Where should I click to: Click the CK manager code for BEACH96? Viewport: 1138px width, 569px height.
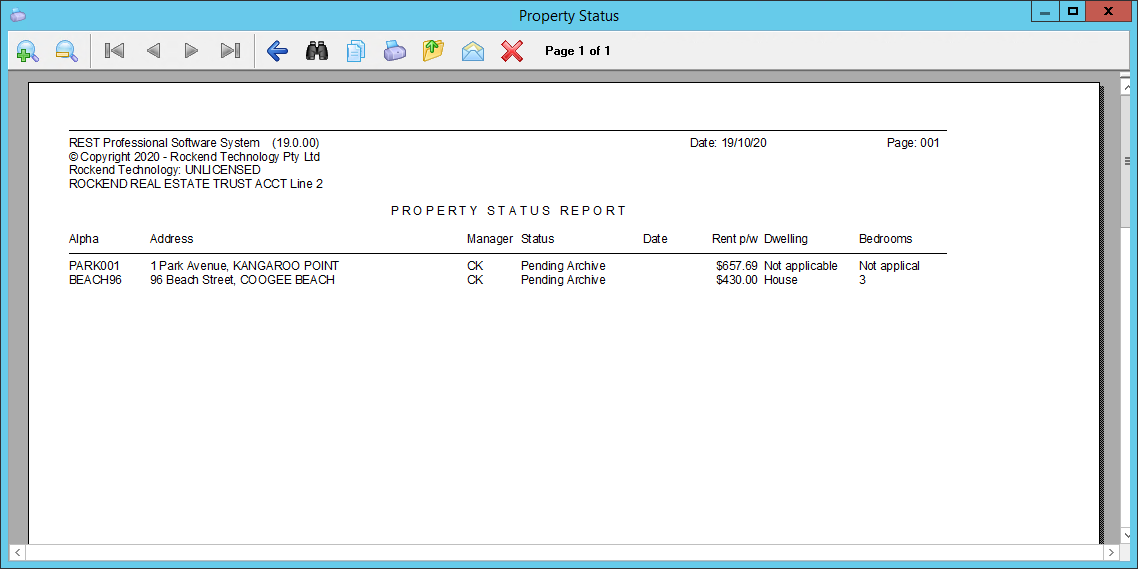pos(475,280)
